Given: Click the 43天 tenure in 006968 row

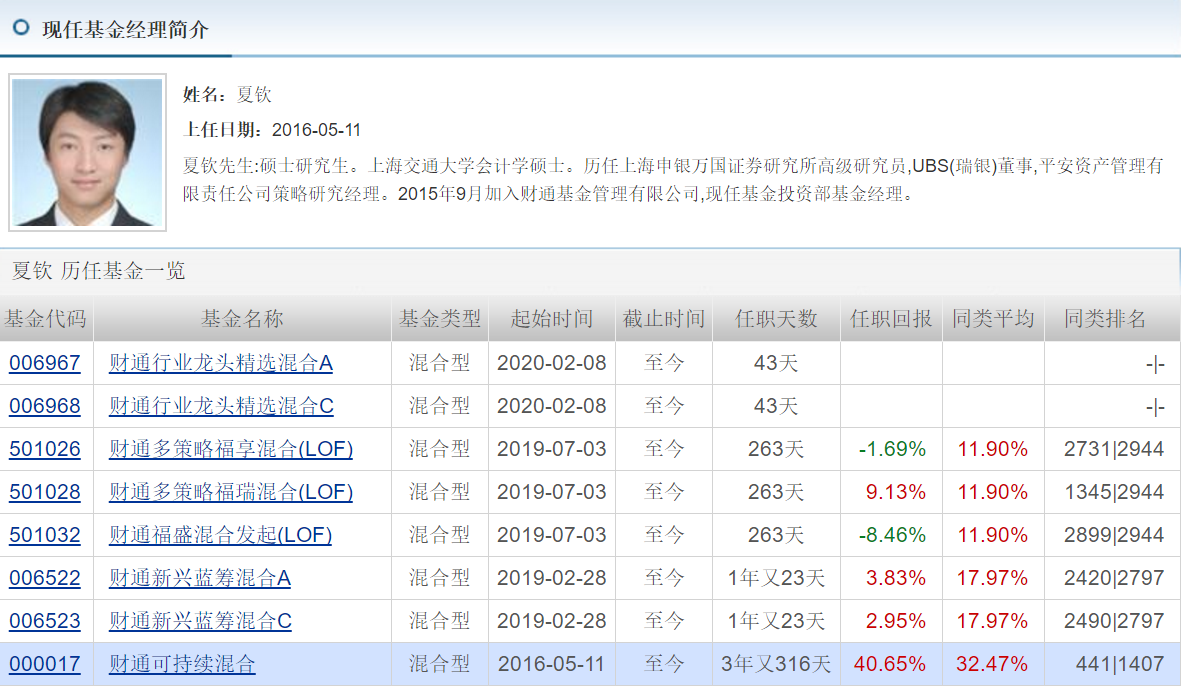Looking at the screenshot, I should click(776, 407).
